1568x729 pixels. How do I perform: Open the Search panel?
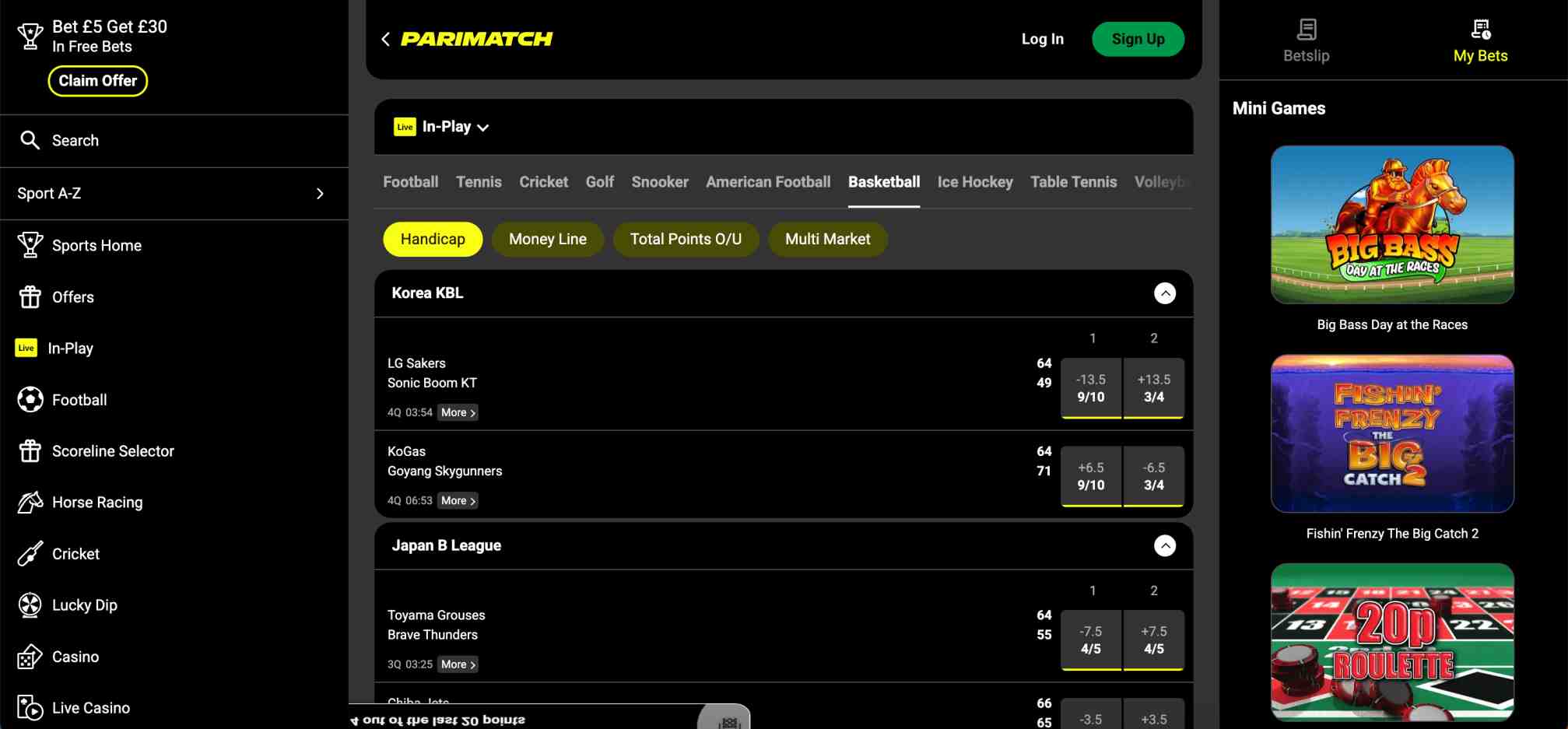(31, 140)
